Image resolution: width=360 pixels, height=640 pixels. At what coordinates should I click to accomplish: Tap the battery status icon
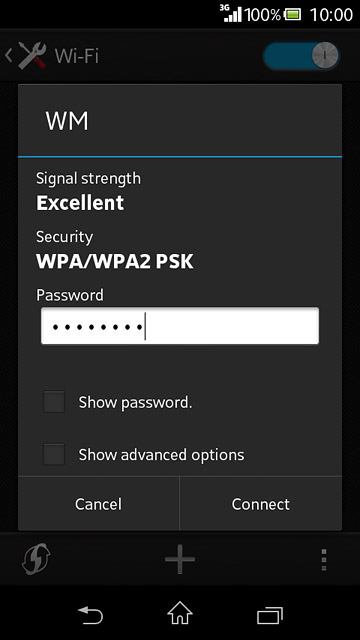293,15
